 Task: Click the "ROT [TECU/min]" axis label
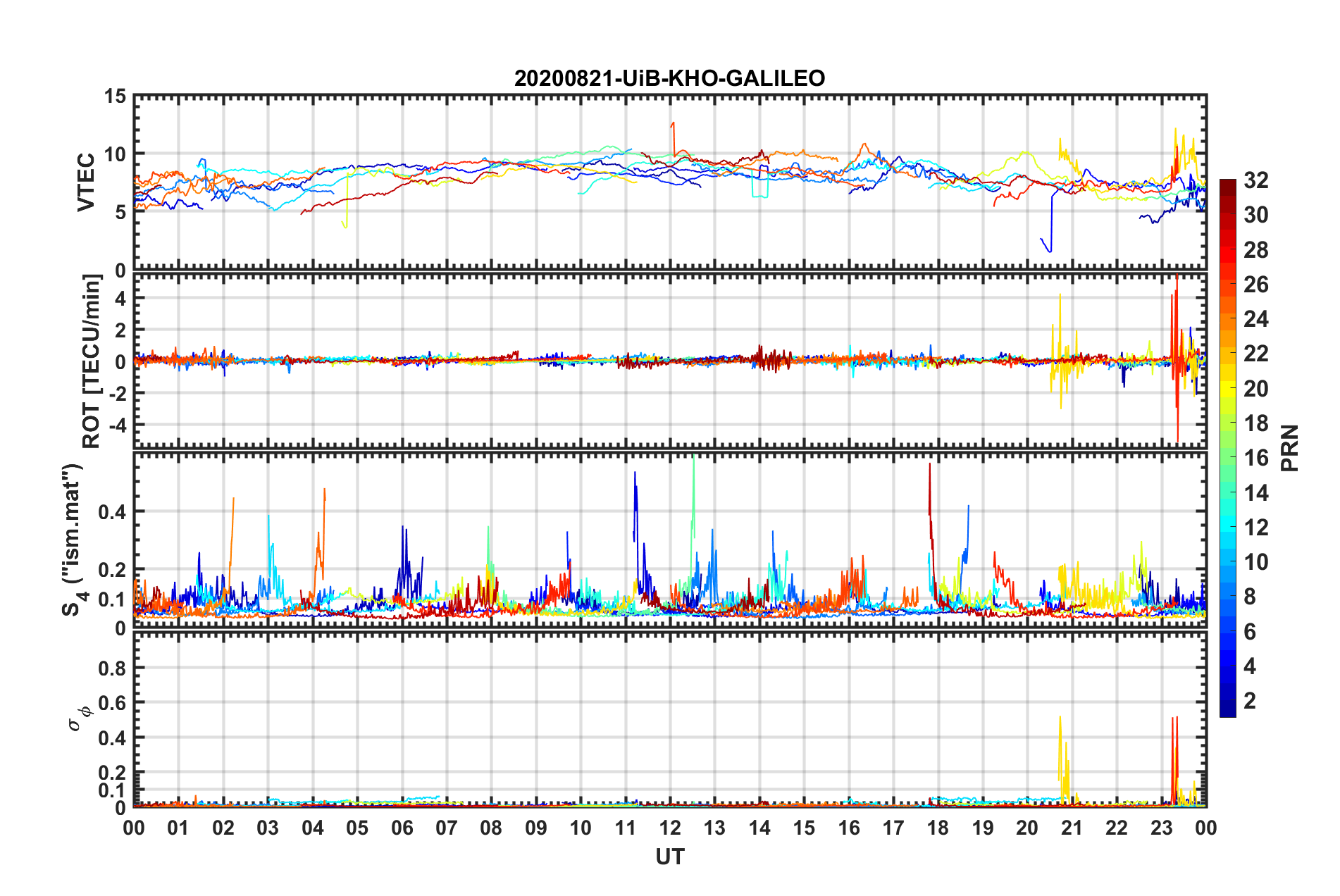click(x=91, y=361)
